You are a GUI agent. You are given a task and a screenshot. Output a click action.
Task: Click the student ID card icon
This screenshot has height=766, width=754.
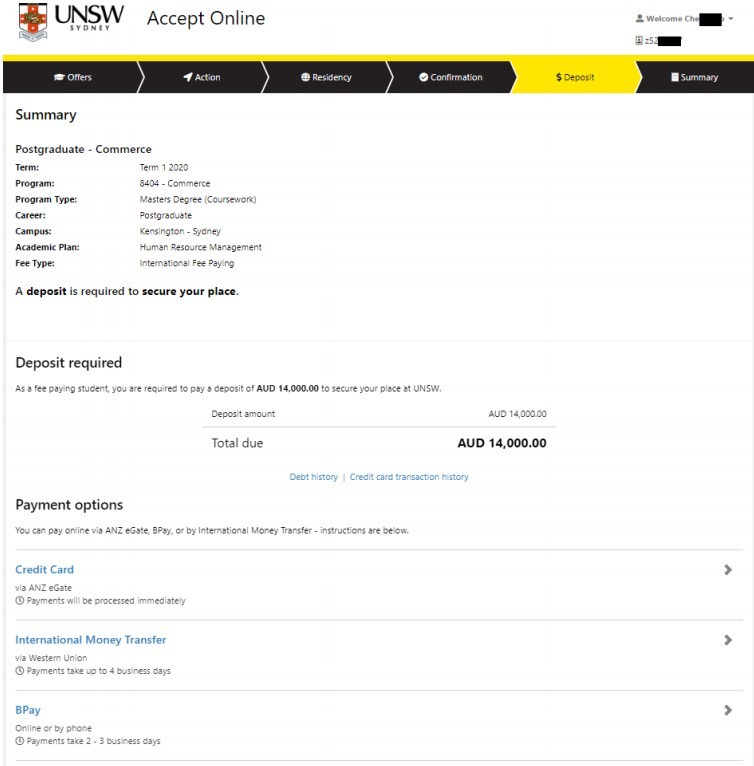coord(639,41)
